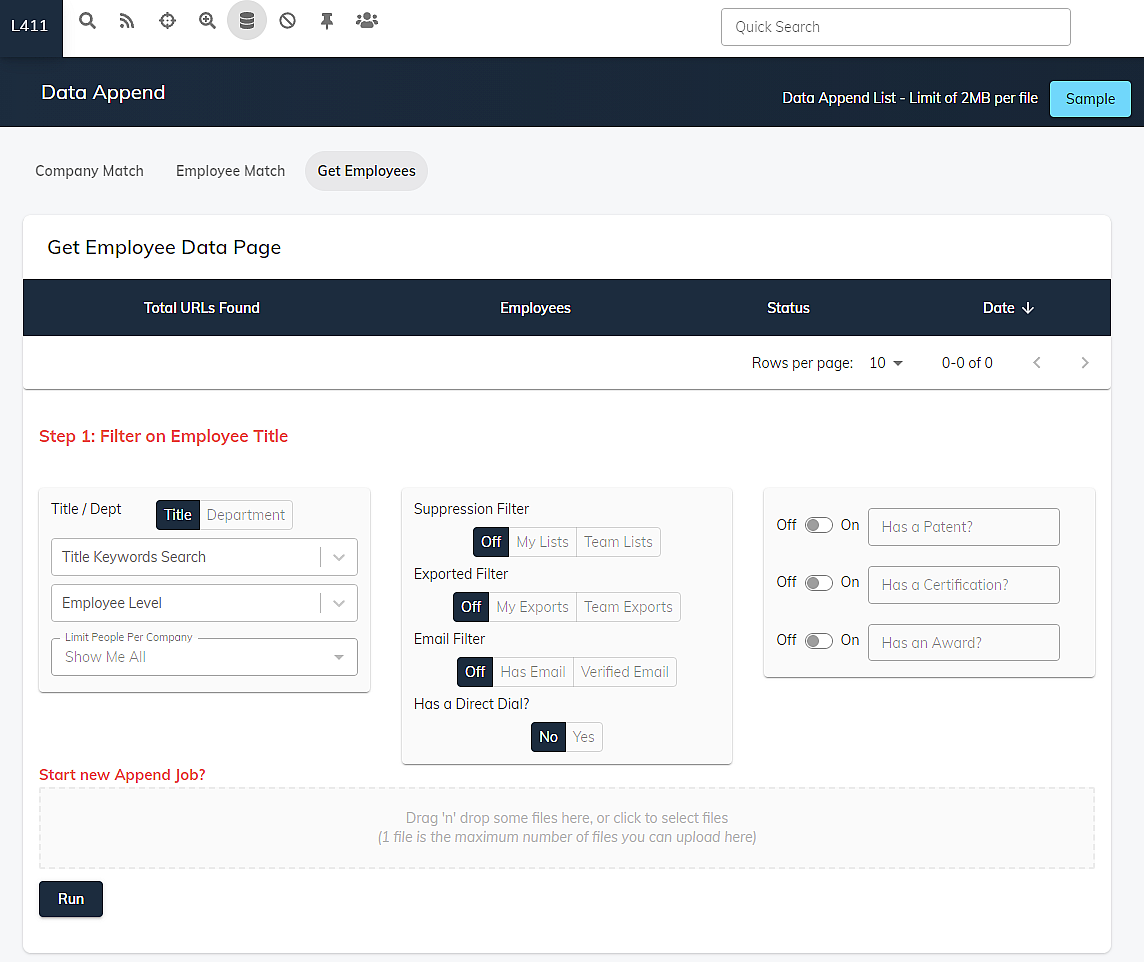Image resolution: width=1144 pixels, height=962 pixels.
Task: Select Verified Email in Email Filter
Action: pos(625,672)
